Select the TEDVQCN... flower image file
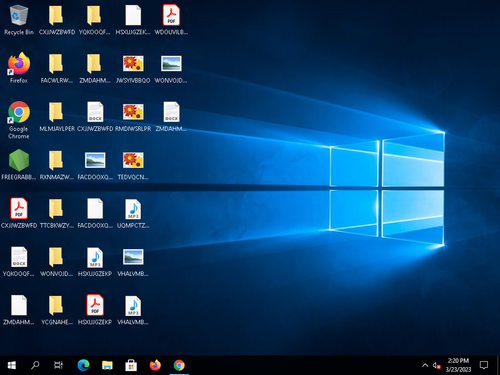The width and height of the screenshot is (500, 375). click(133, 165)
